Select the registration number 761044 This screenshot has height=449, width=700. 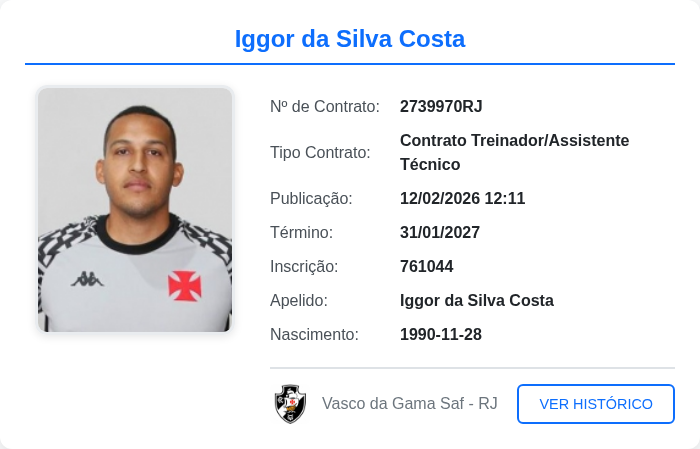pyautogui.click(x=426, y=267)
